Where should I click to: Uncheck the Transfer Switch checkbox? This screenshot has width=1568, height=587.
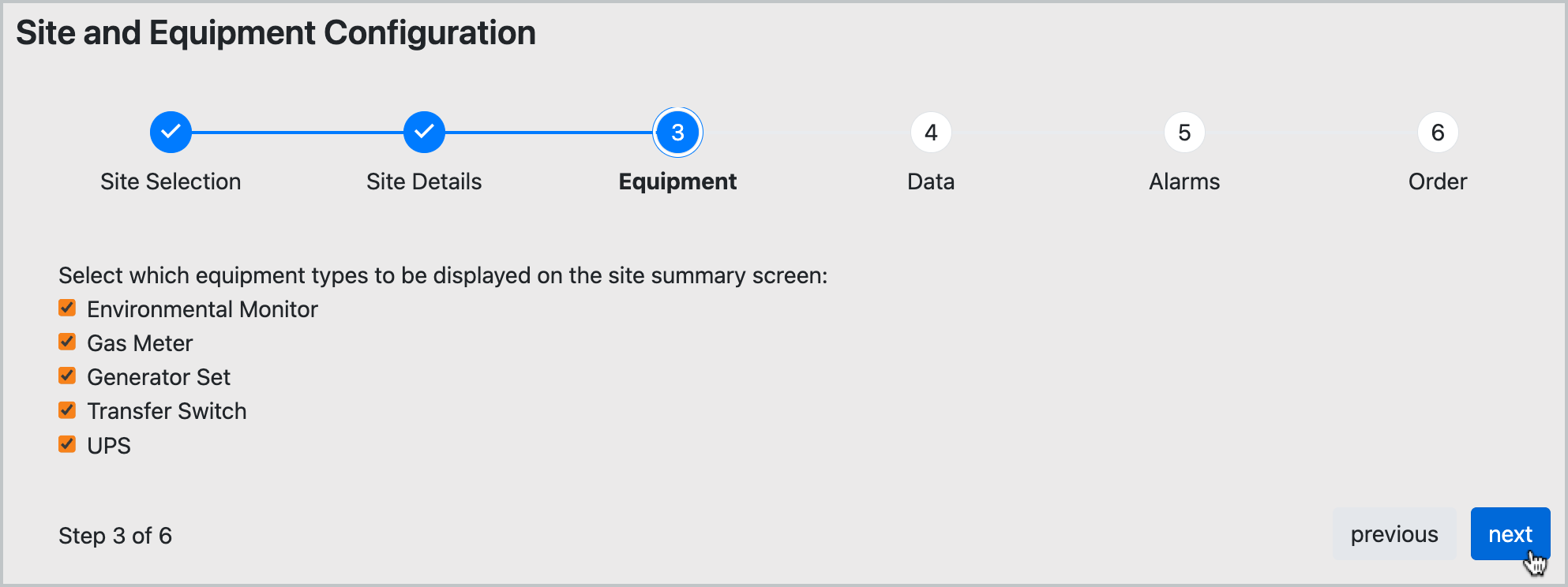(67, 410)
